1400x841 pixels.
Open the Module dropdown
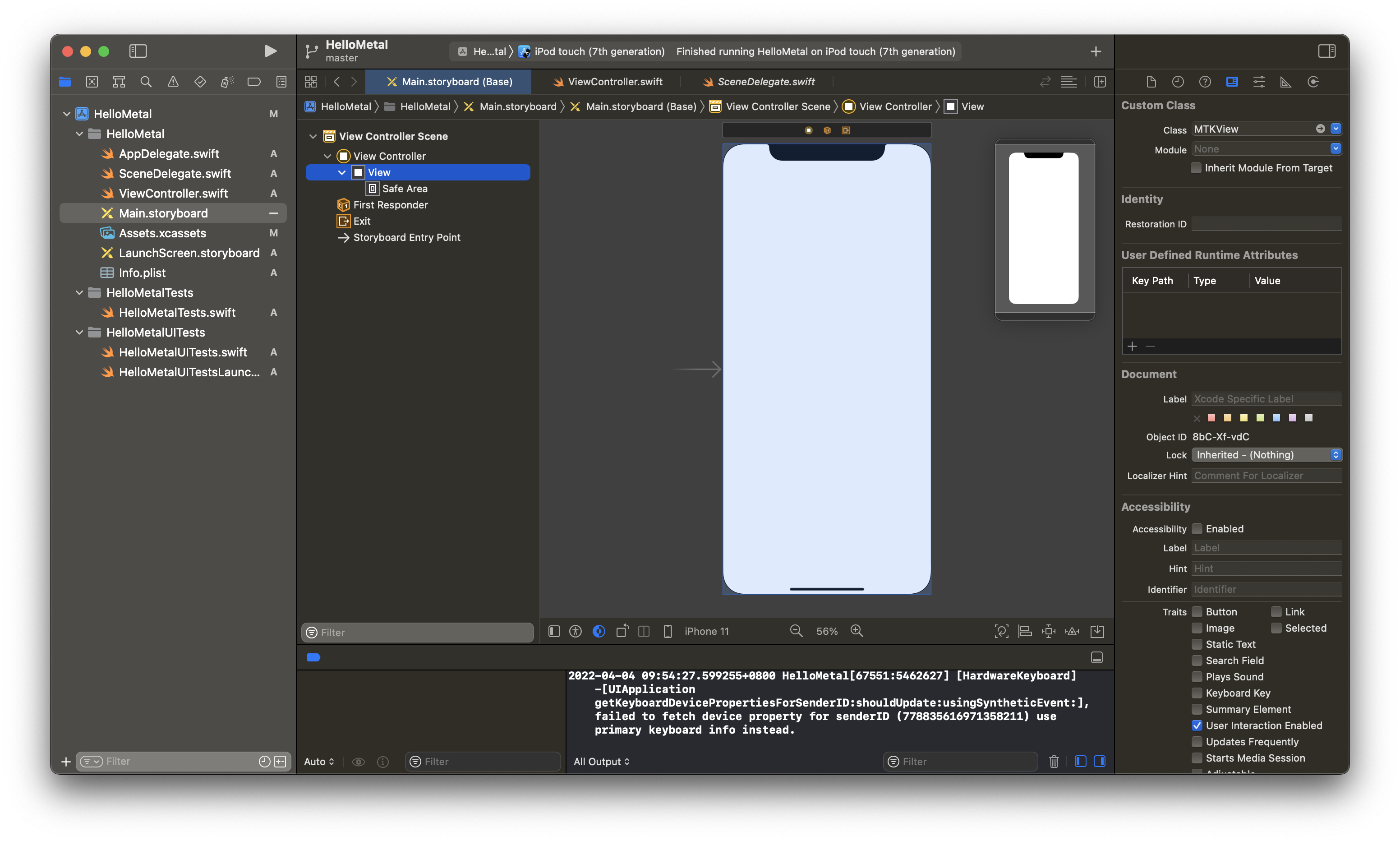pos(1336,149)
